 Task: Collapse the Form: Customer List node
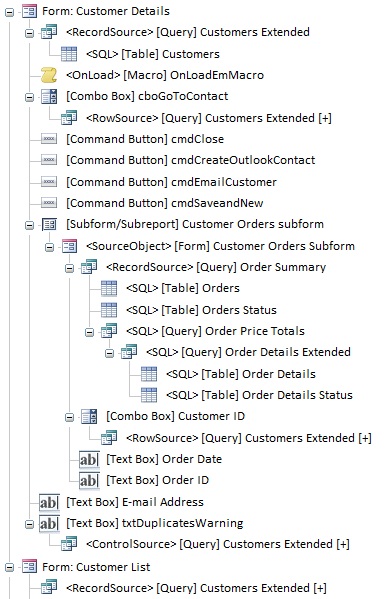click(9, 568)
